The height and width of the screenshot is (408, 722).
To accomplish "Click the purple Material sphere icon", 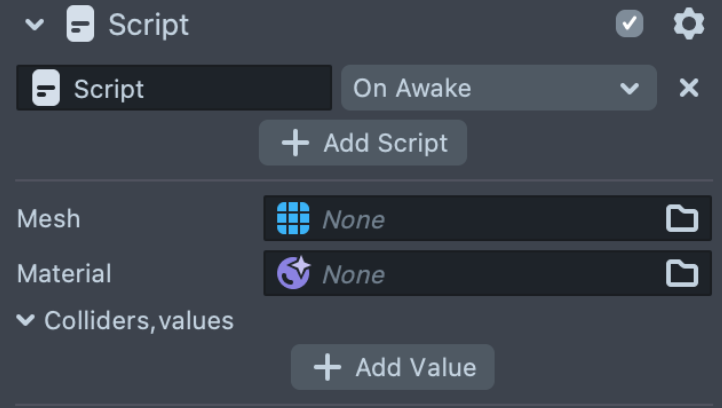I will 293,273.
